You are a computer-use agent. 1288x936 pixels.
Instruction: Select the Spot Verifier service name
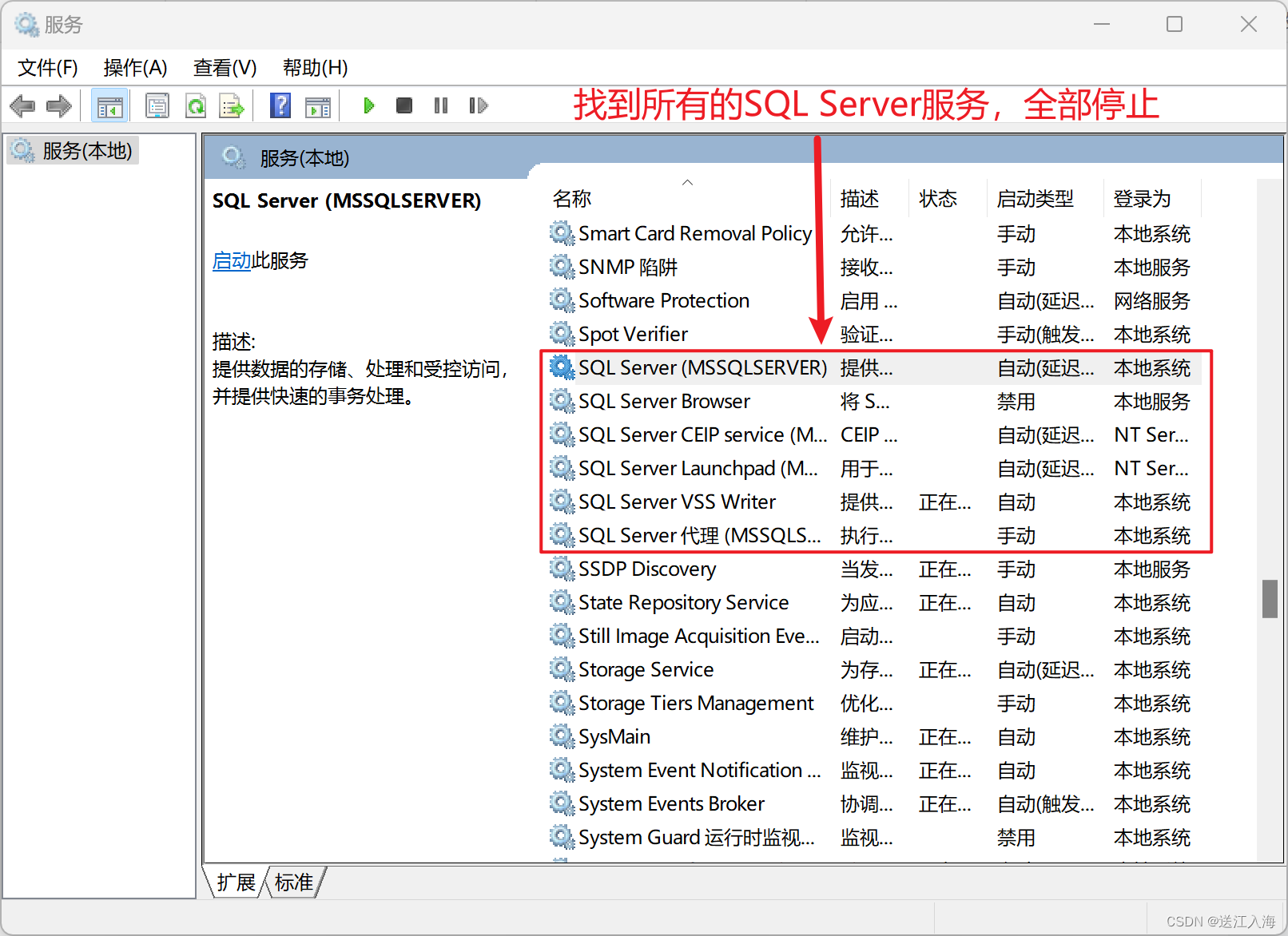tap(634, 334)
